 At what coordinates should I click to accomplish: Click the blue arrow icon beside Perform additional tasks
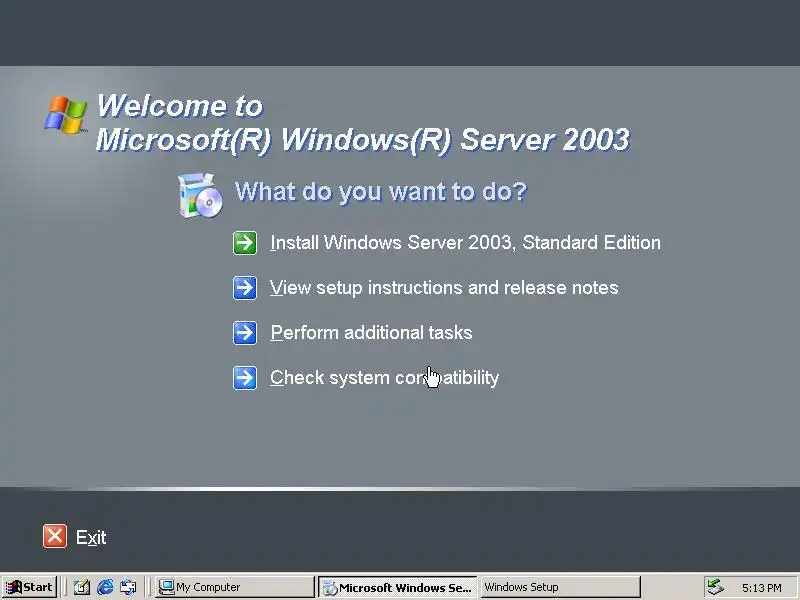[245, 333]
